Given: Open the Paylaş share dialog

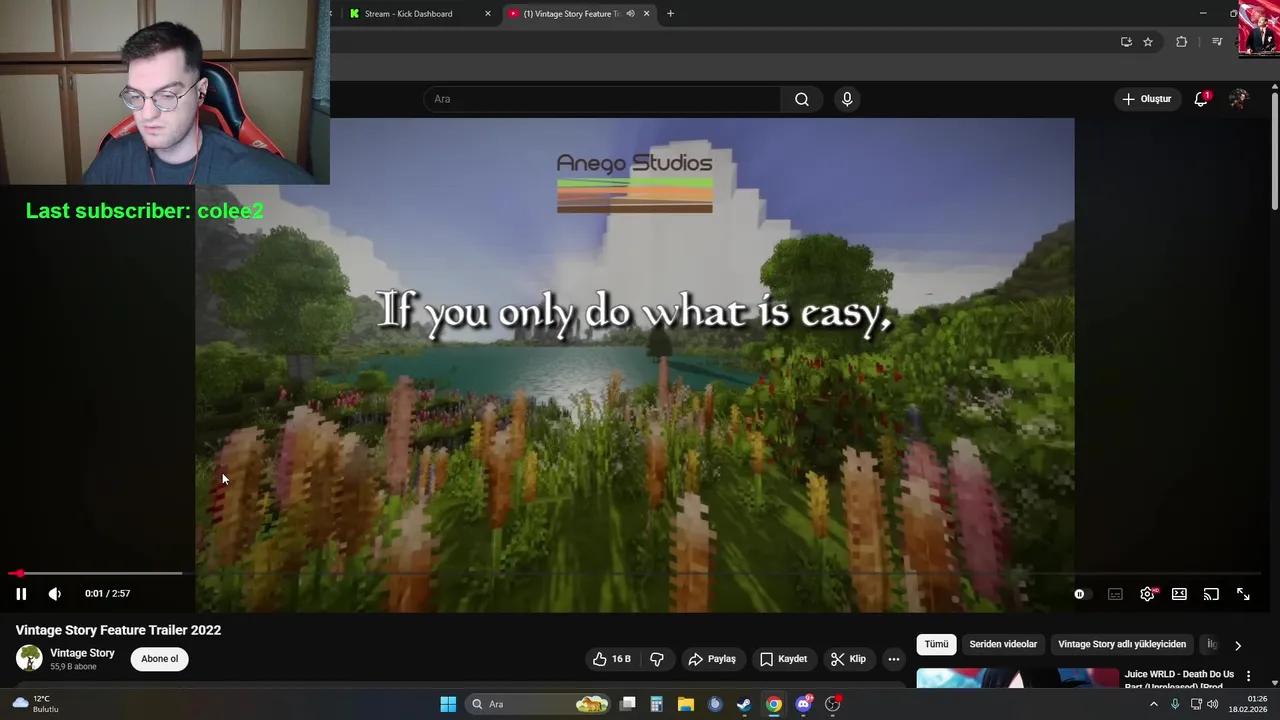Looking at the screenshot, I should 712,659.
